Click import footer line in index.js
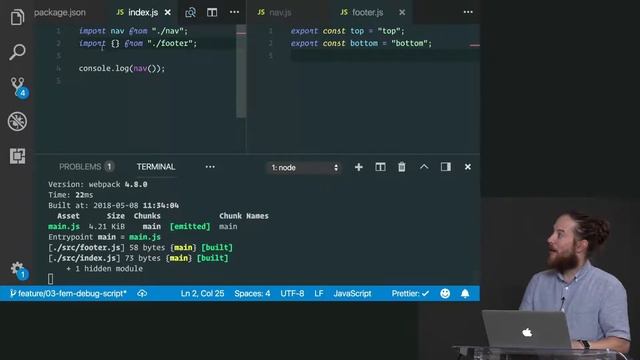The image size is (640, 360). pyautogui.click(x=138, y=43)
